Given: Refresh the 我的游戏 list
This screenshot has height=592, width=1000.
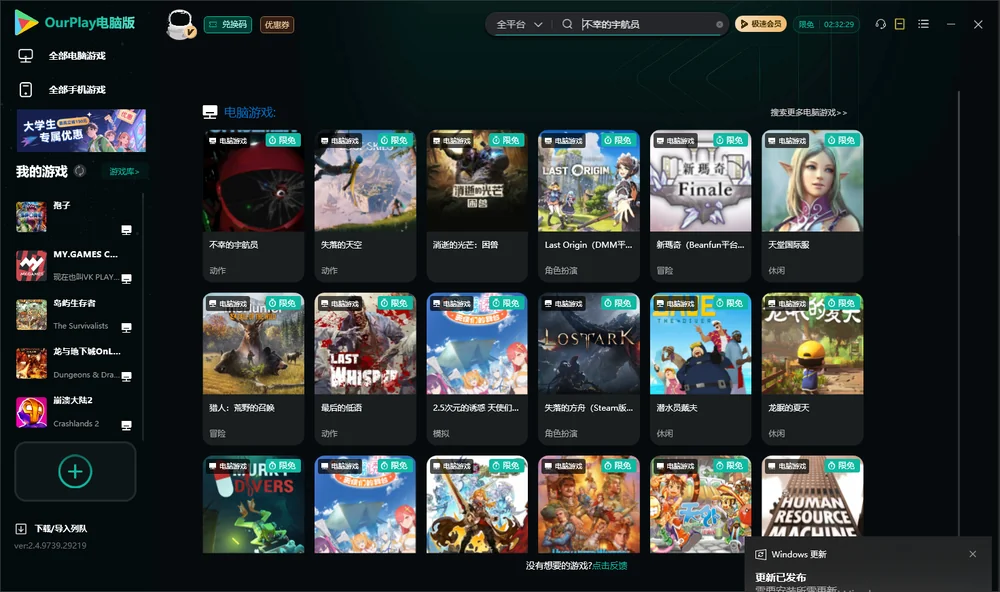Looking at the screenshot, I should [80, 171].
